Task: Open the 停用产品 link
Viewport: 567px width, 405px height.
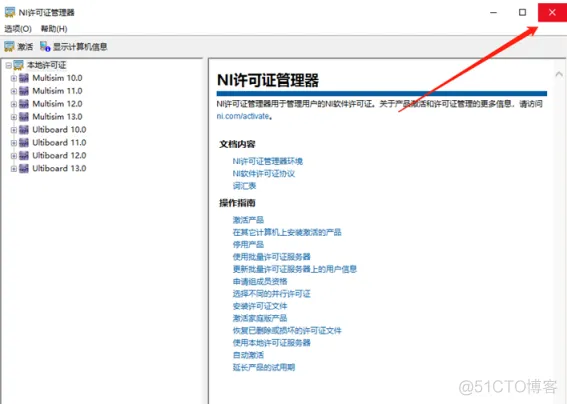Action: click(248, 244)
